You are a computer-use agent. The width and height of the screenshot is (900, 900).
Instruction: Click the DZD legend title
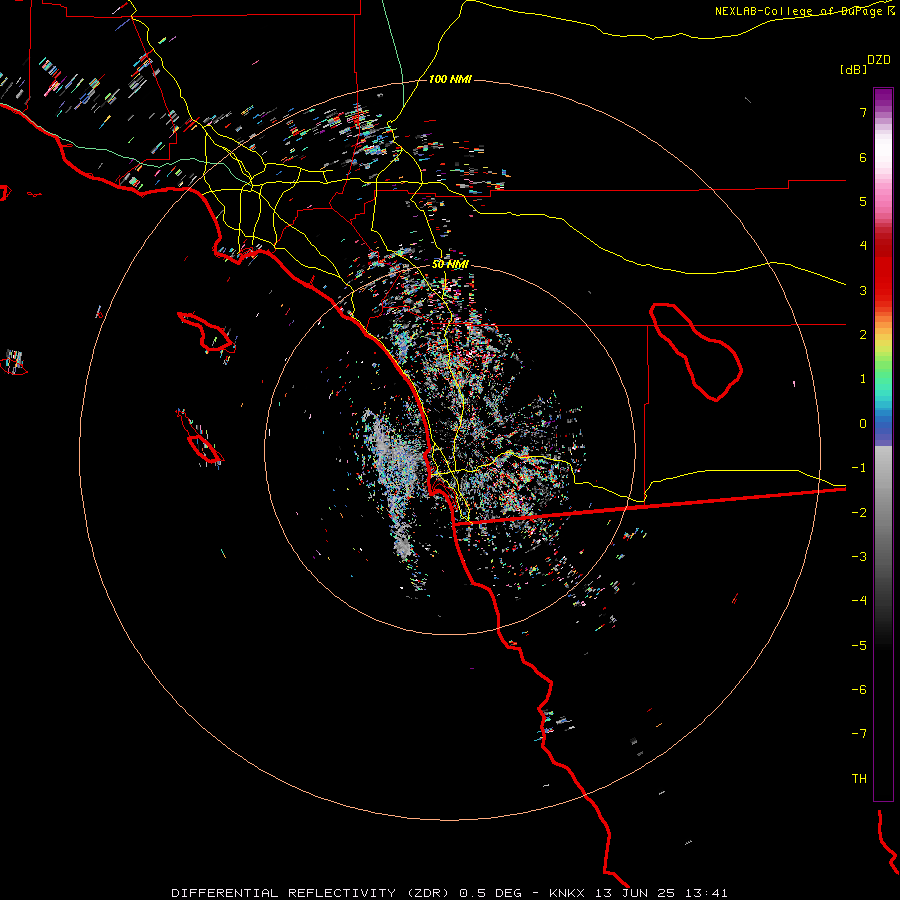[x=879, y=60]
